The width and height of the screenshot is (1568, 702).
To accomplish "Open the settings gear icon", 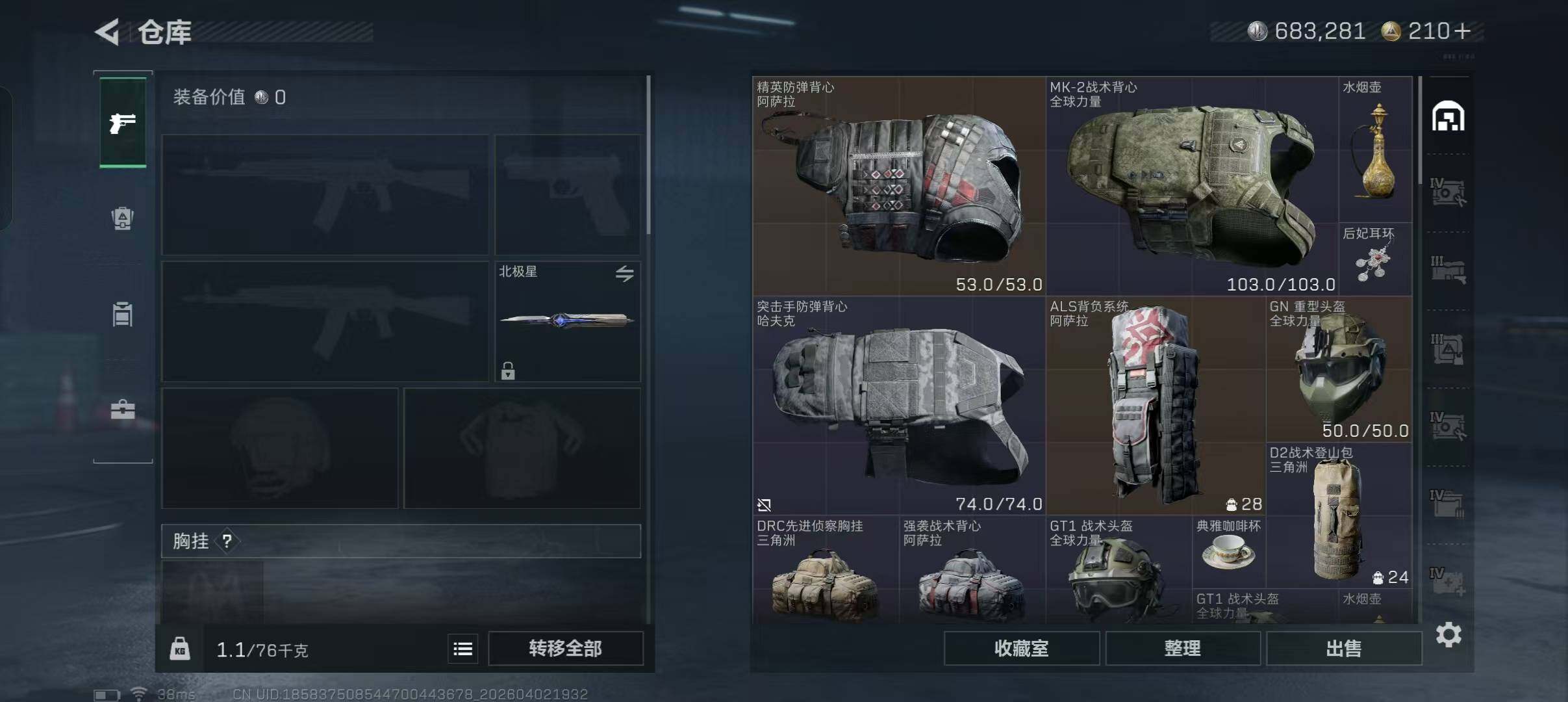I will (x=1448, y=634).
